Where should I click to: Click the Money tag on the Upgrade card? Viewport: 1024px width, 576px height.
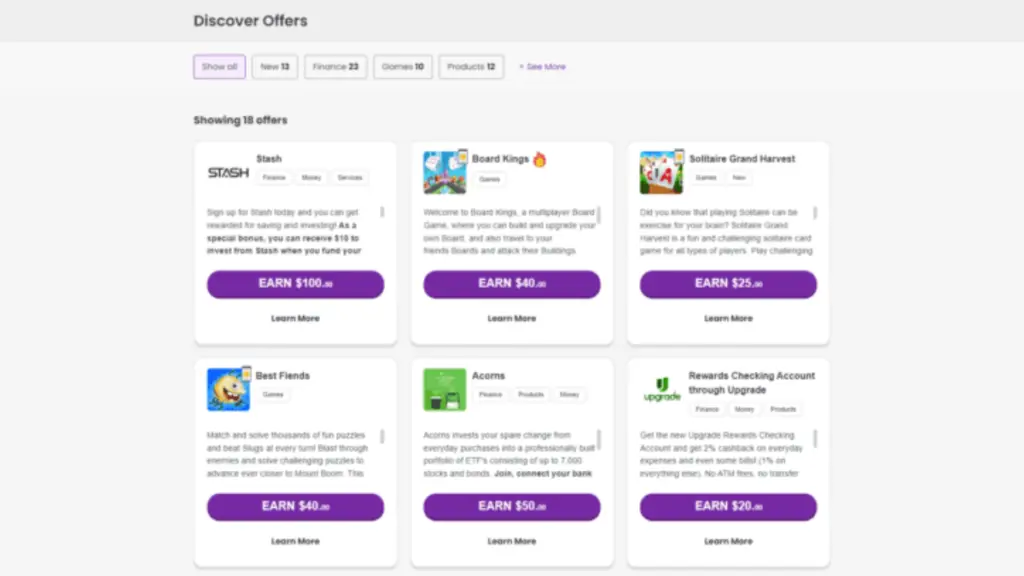tap(744, 409)
